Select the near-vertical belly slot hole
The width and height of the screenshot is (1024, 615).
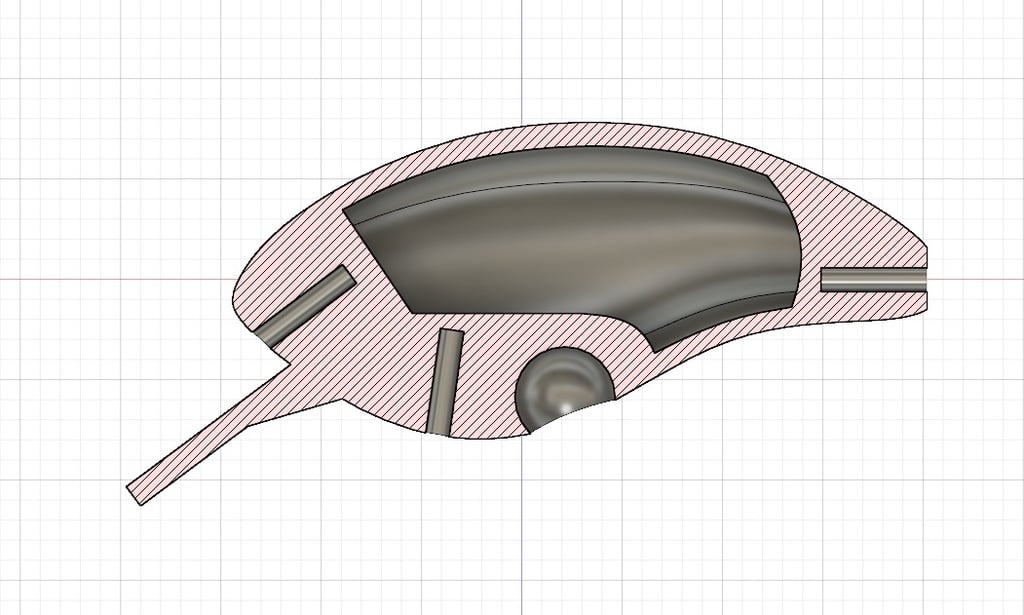pyautogui.click(x=444, y=382)
